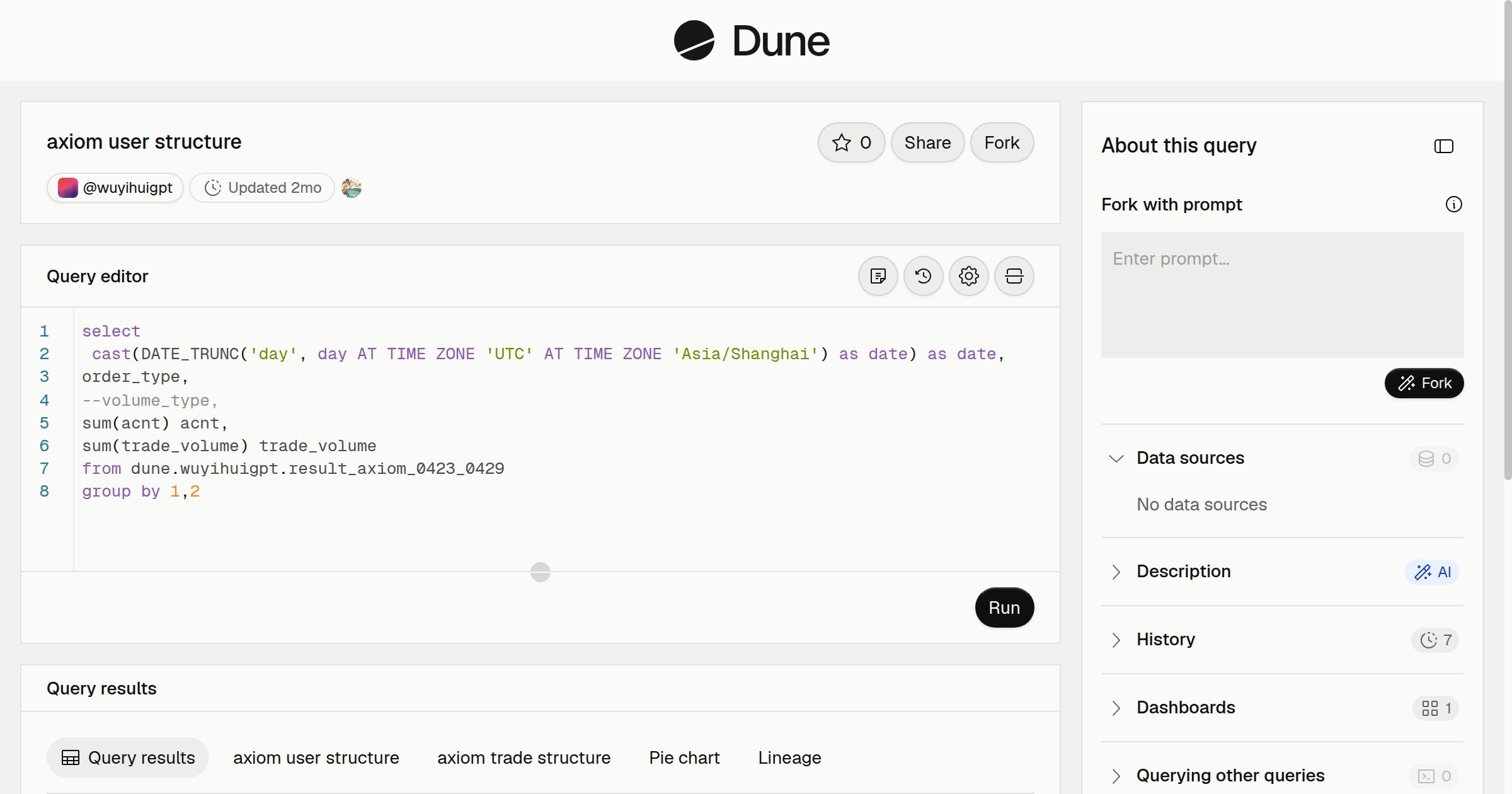Click the 'group by 1,2' code line
Image resolution: width=1512 pixels, height=794 pixels.
point(141,492)
